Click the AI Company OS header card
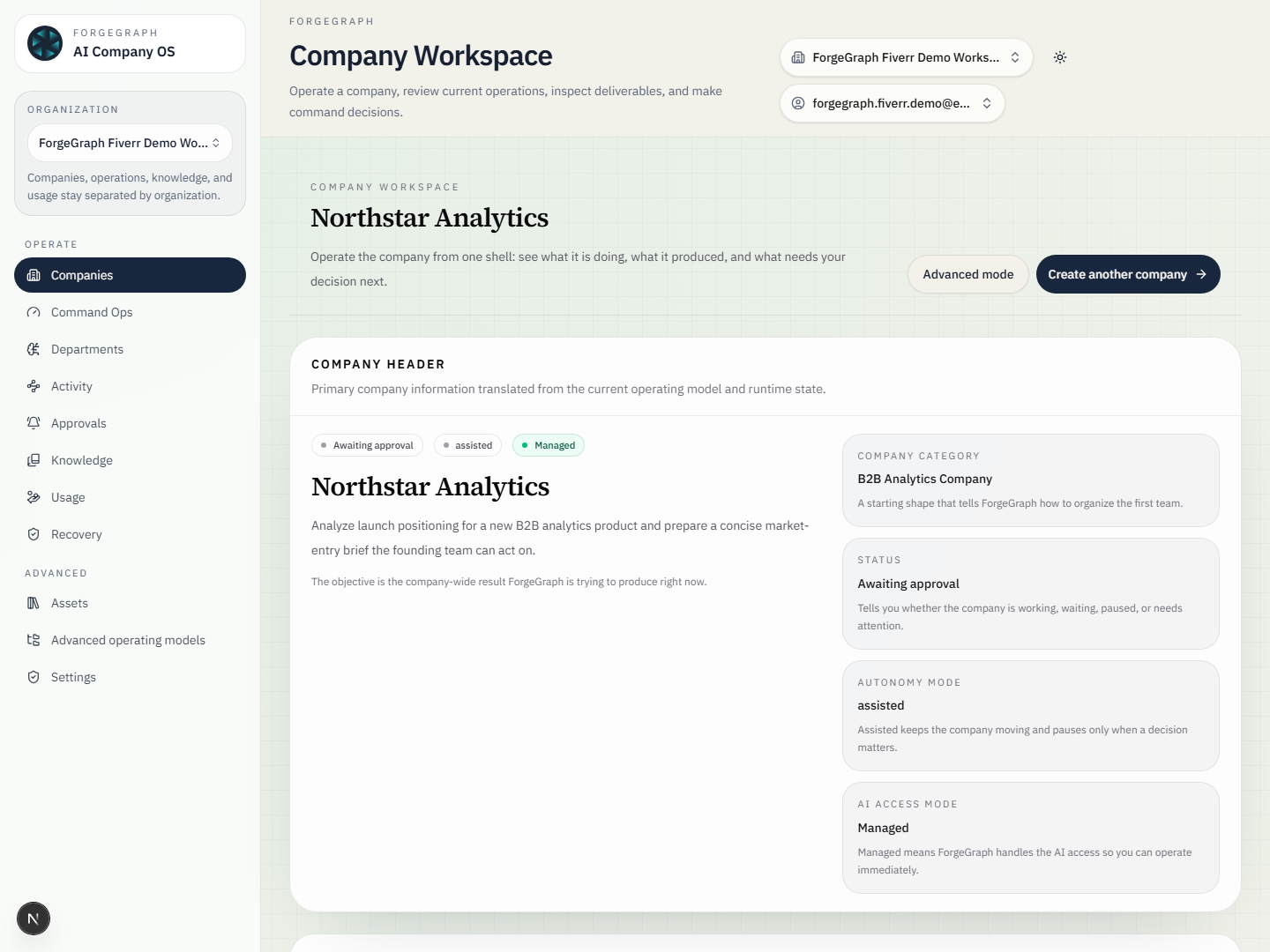The width and height of the screenshot is (1270, 952). [x=130, y=43]
